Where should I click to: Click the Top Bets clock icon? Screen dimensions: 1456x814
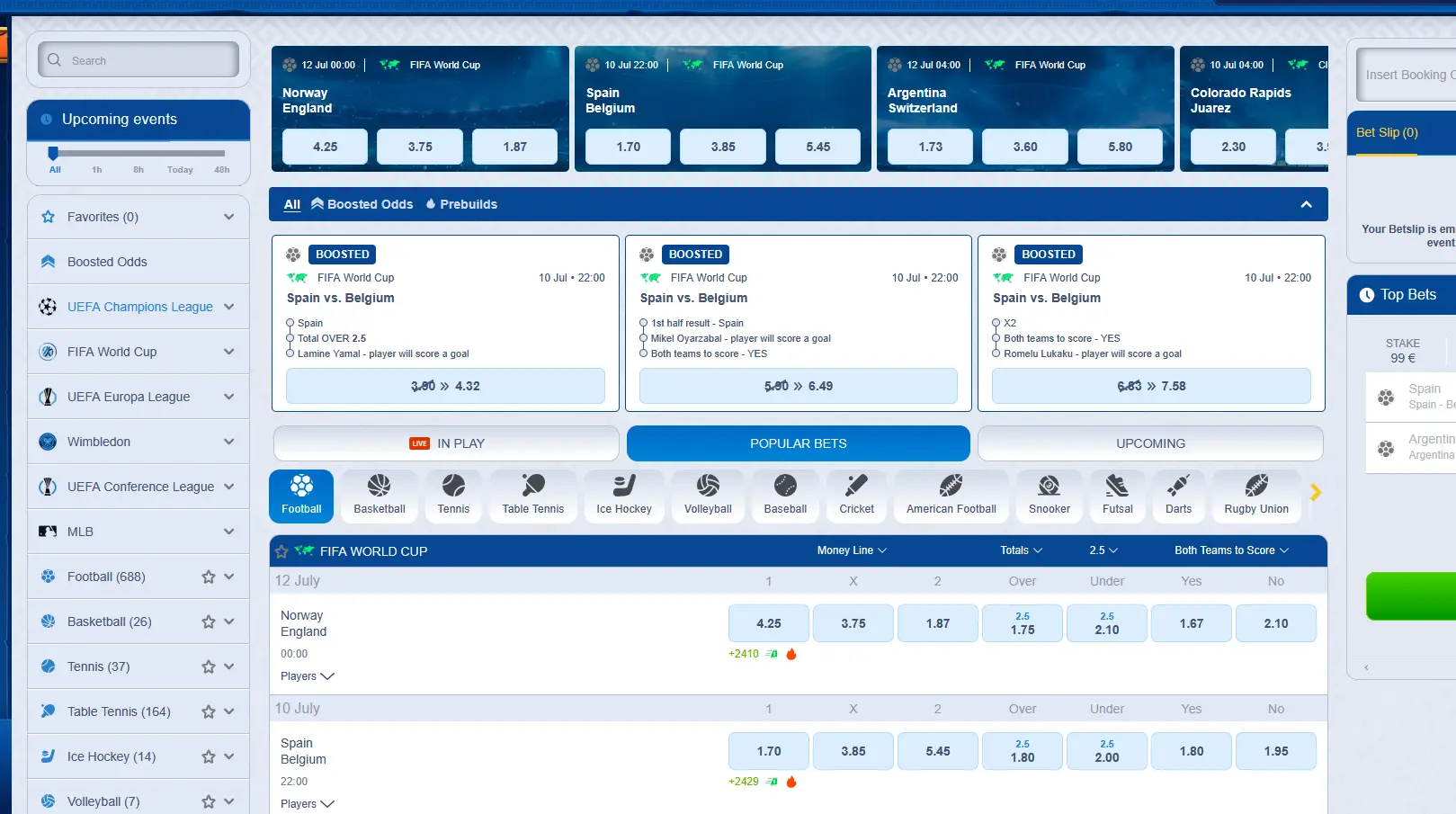1367,295
